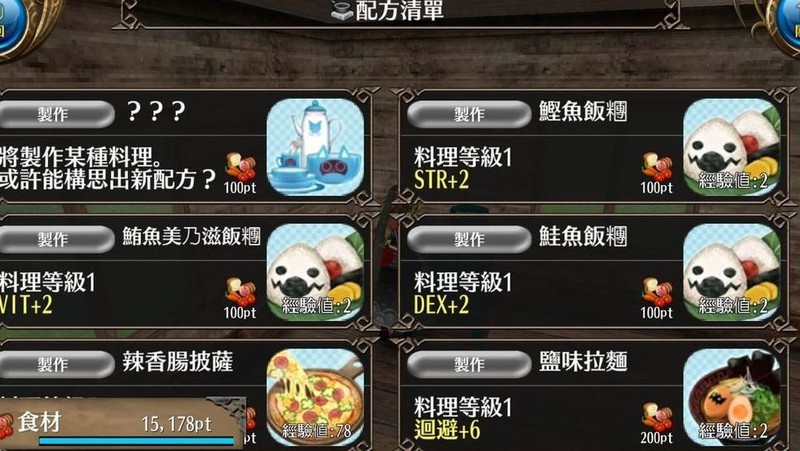Click the ??? recipe title text
The width and height of the screenshot is (800, 451).
click(x=156, y=111)
